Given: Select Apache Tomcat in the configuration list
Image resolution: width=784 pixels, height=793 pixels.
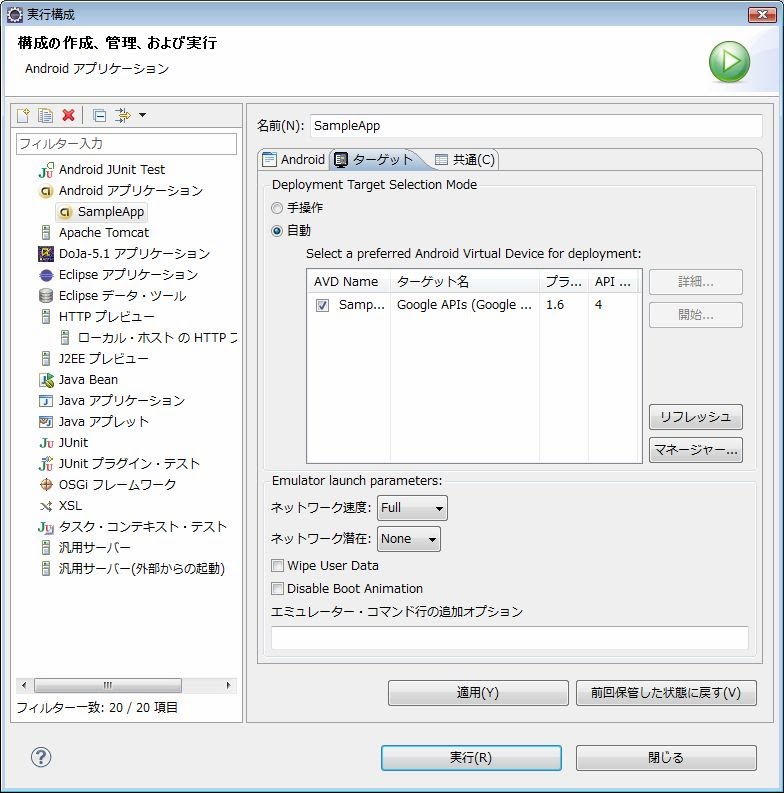Looking at the screenshot, I should pyautogui.click(x=103, y=233).
